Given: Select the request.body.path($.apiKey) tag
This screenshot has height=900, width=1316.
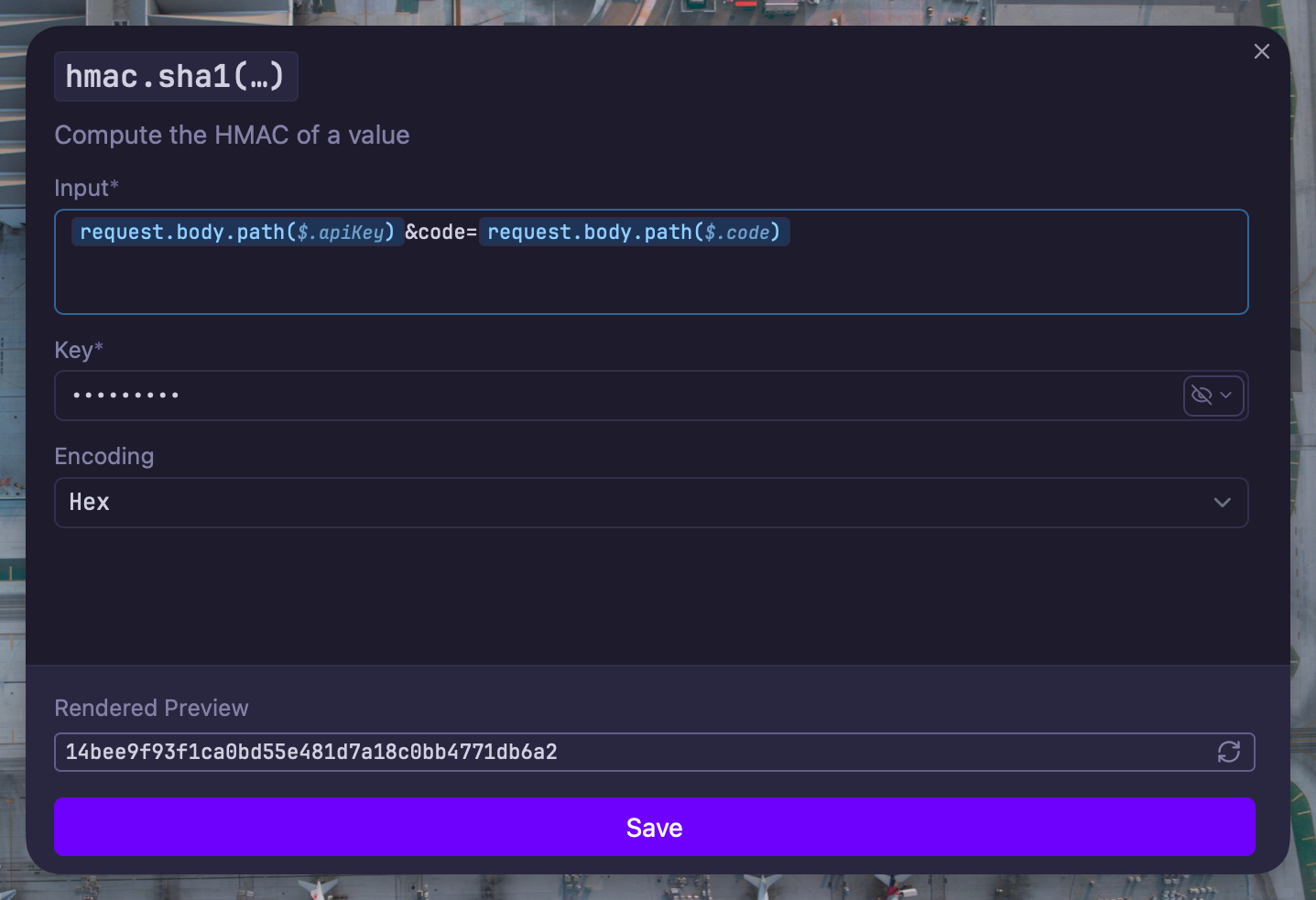Looking at the screenshot, I should coord(237,233).
